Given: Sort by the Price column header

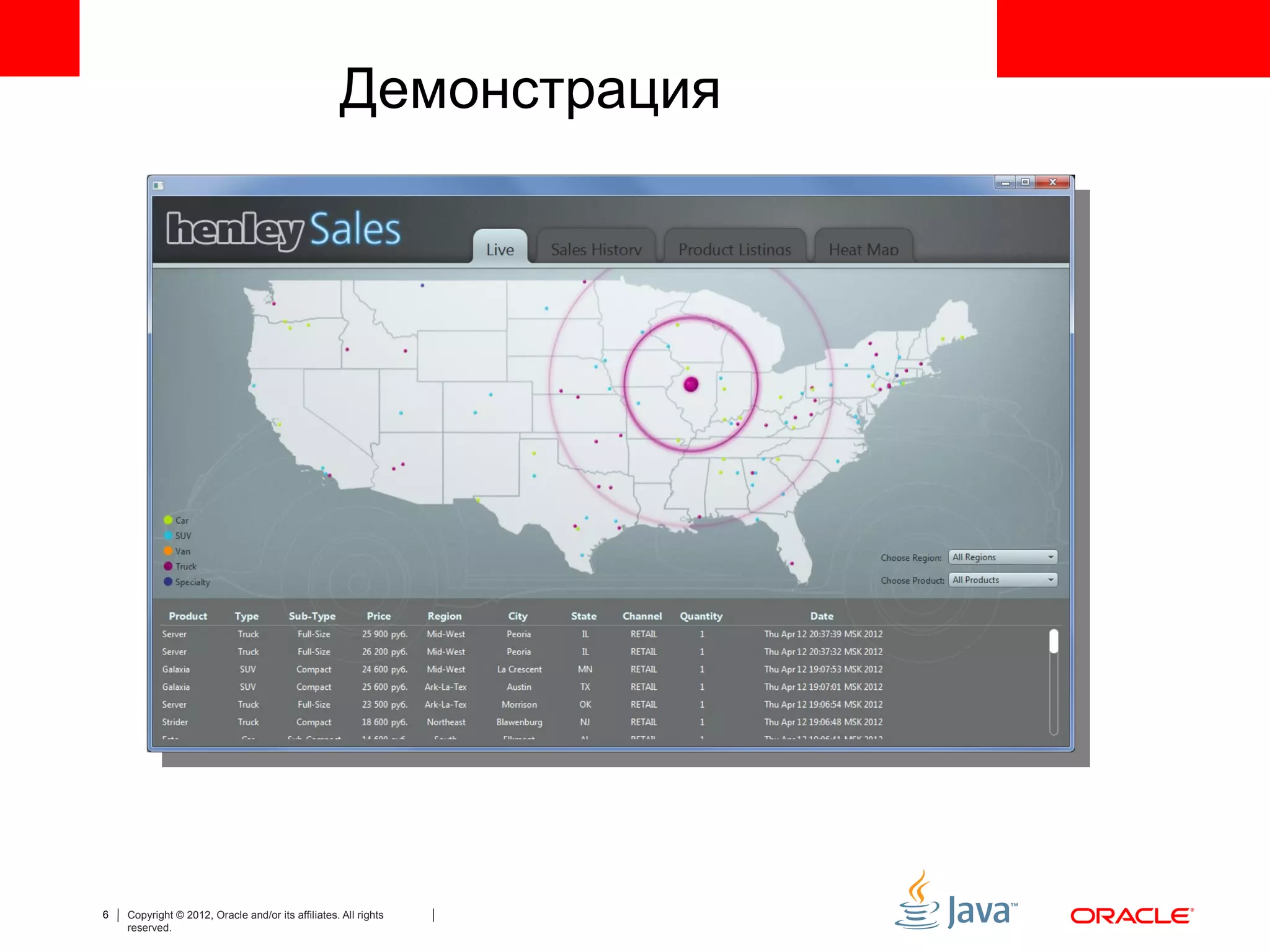Looking at the screenshot, I should 379,616.
